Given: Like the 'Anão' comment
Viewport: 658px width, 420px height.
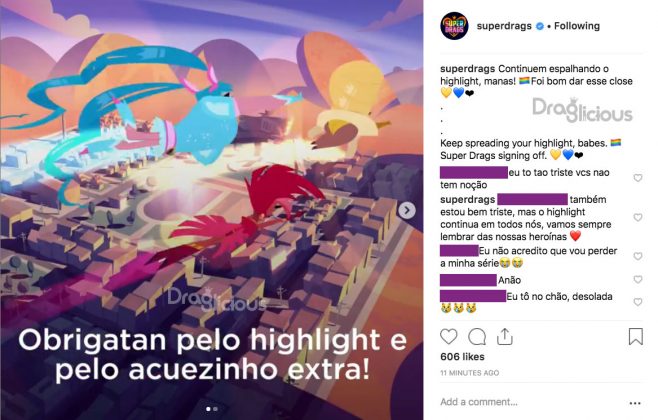Looking at the screenshot, I should click(x=638, y=279).
